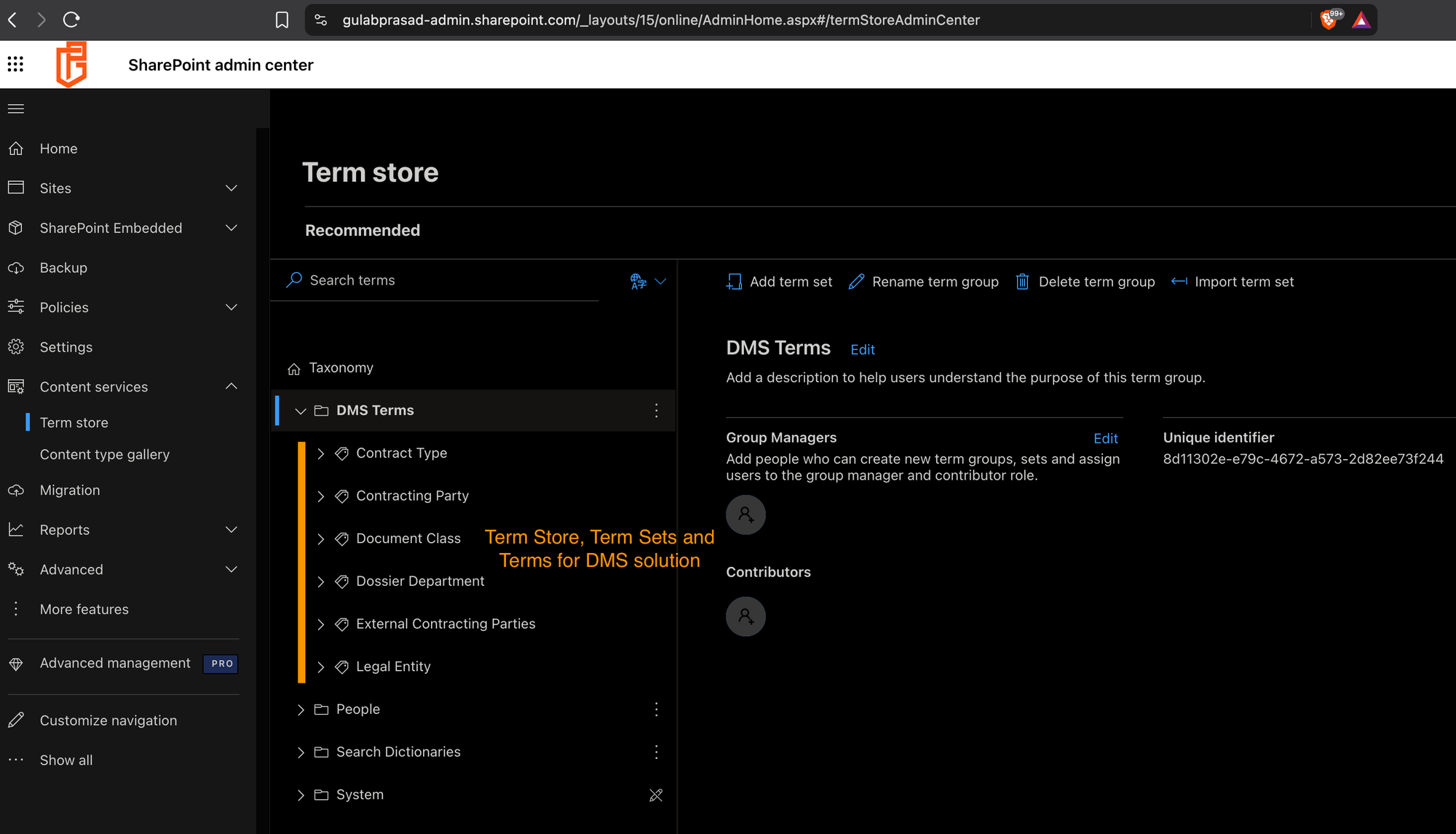Click the browser bookmark icon

click(282, 20)
